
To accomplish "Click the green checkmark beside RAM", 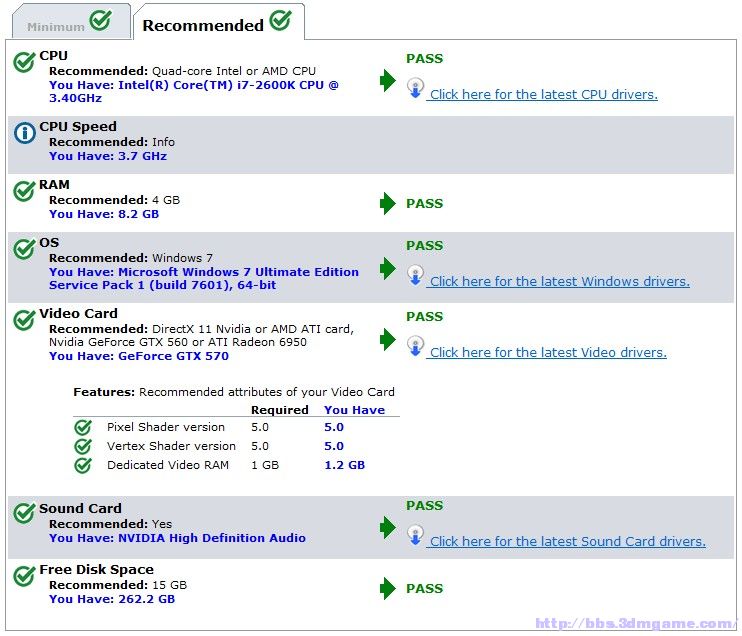I will 24,191.
